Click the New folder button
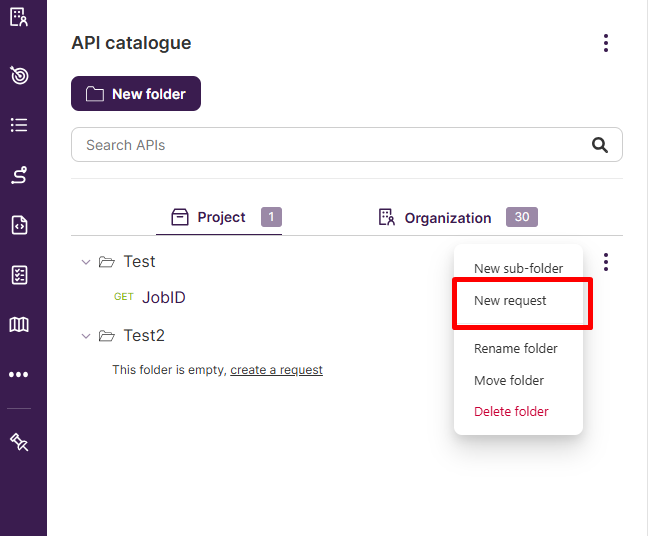Viewport: 667px width, 536px height. [136, 94]
